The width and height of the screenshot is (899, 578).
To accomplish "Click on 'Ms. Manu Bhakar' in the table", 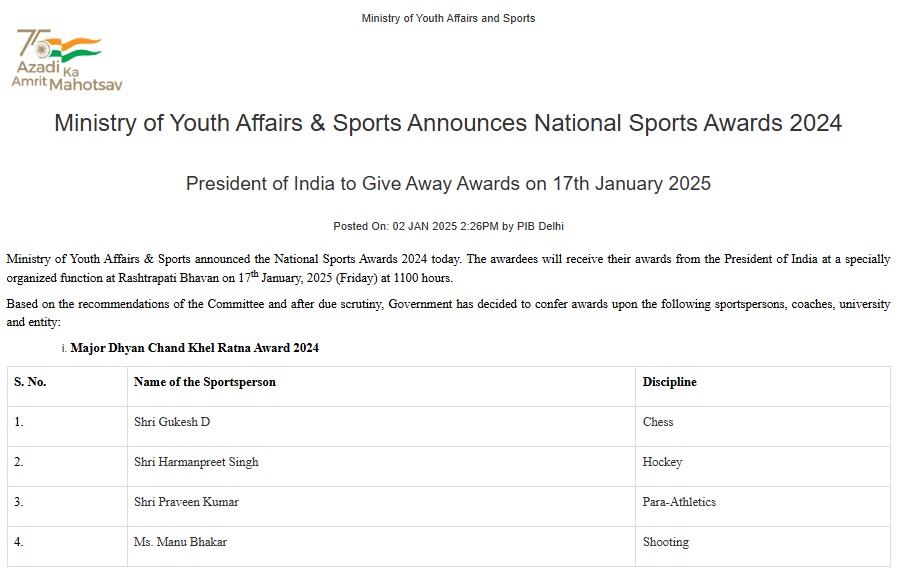I will pos(180,542).
